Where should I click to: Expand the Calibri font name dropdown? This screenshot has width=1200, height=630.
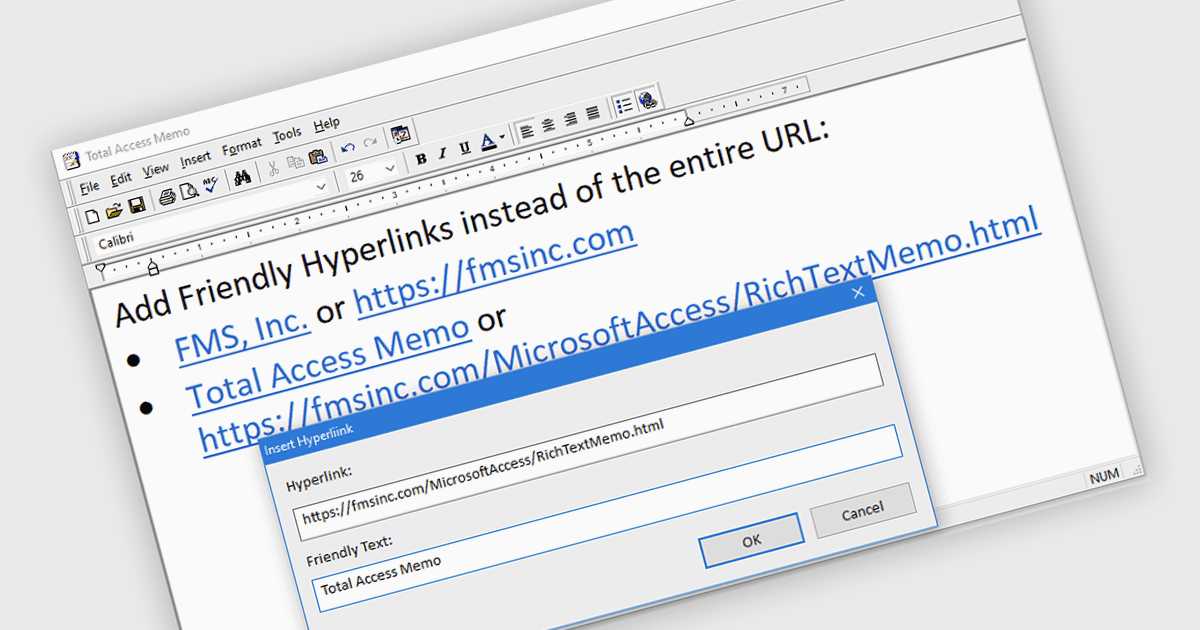click(321, 187)
